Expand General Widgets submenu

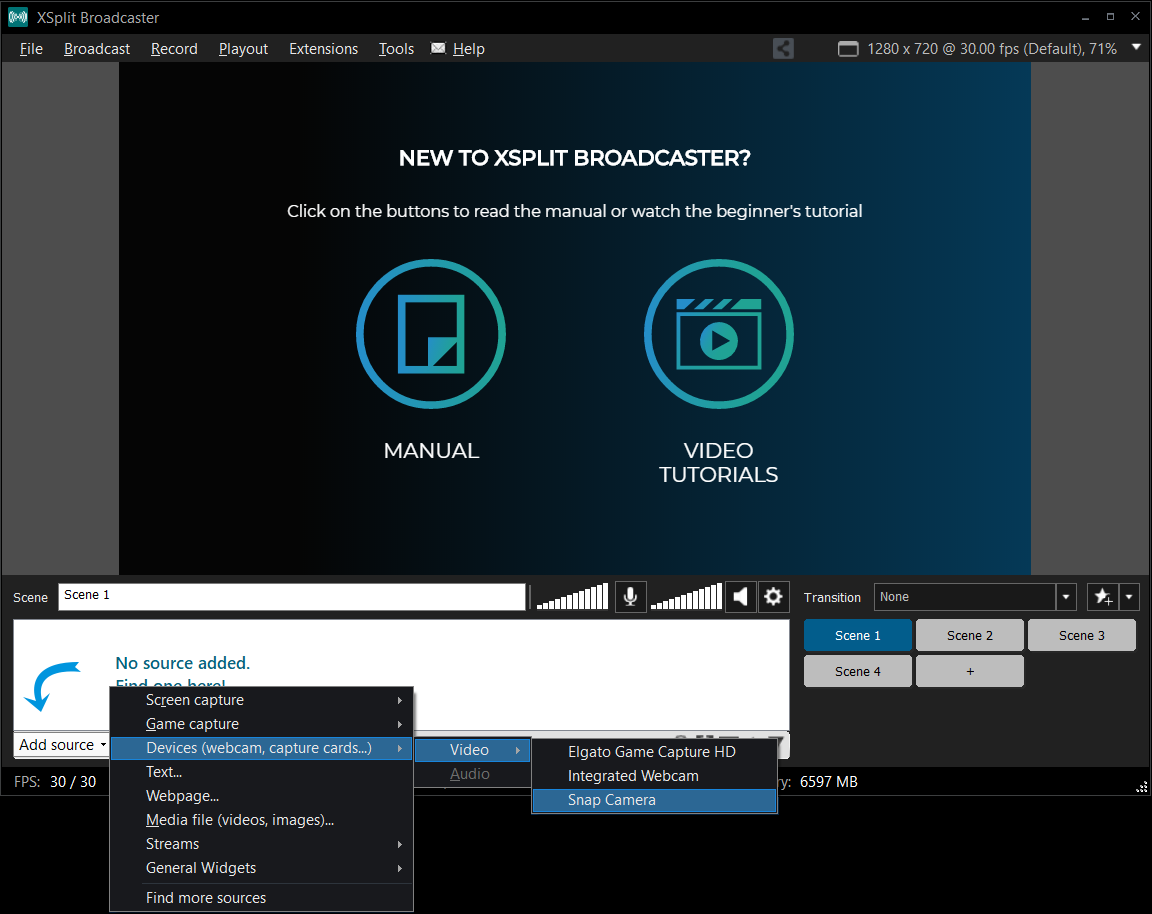click(261, 868)
